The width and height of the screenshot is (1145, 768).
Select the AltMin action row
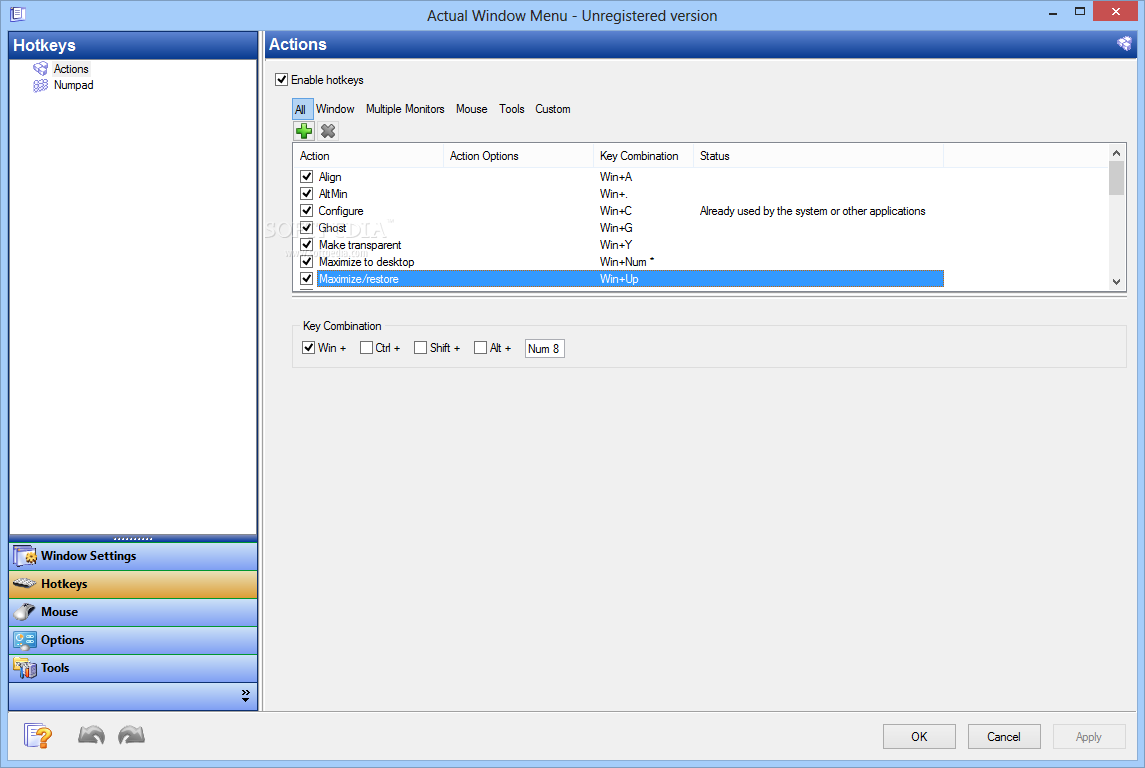tap(621, 193)
